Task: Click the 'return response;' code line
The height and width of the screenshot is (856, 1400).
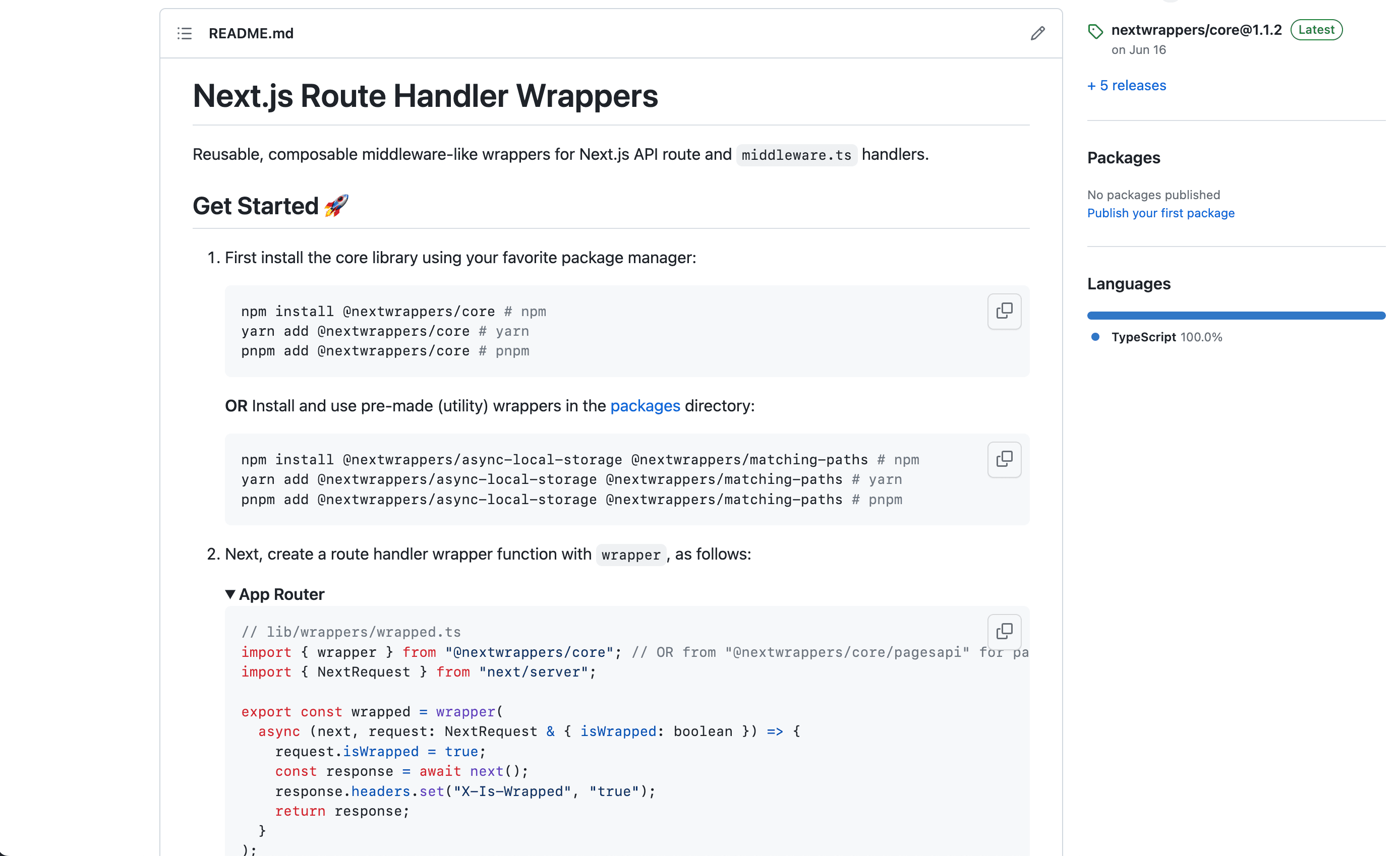Action: 342,811
